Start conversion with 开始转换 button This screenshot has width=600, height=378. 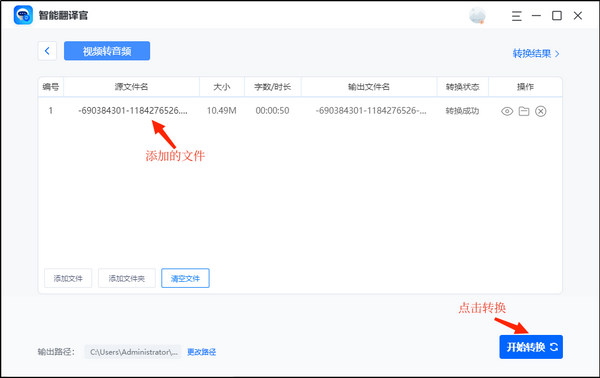pyautogui.click(x=531, y=347)
